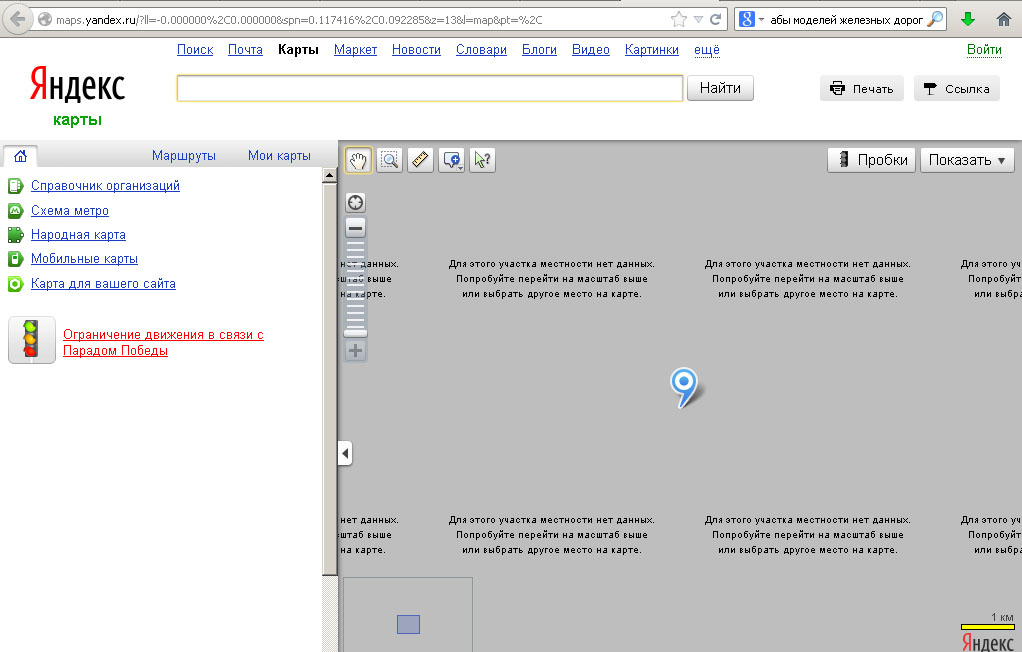Select the hand pan tool
Viewport: 1022px width, 652px height.
click(x=358, y=160)
